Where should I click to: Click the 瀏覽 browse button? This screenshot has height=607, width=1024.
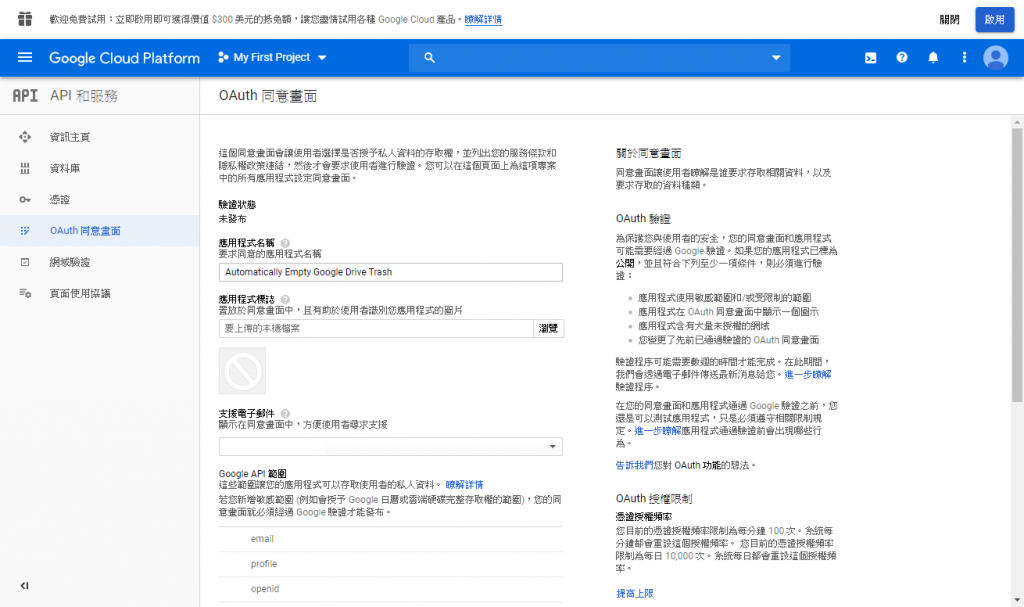tap(548, 328)
